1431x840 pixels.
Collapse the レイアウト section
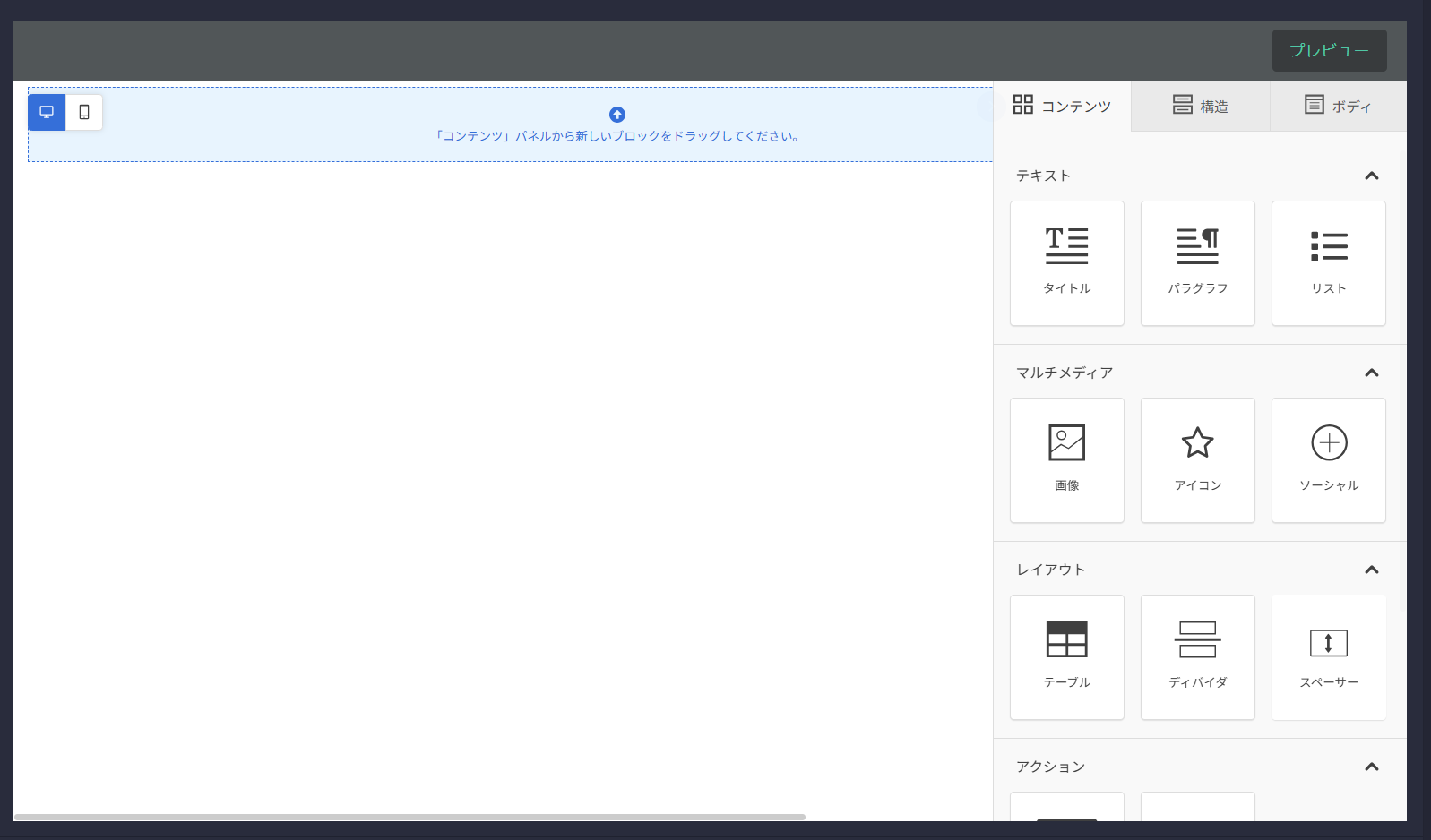click(1371, 570)
